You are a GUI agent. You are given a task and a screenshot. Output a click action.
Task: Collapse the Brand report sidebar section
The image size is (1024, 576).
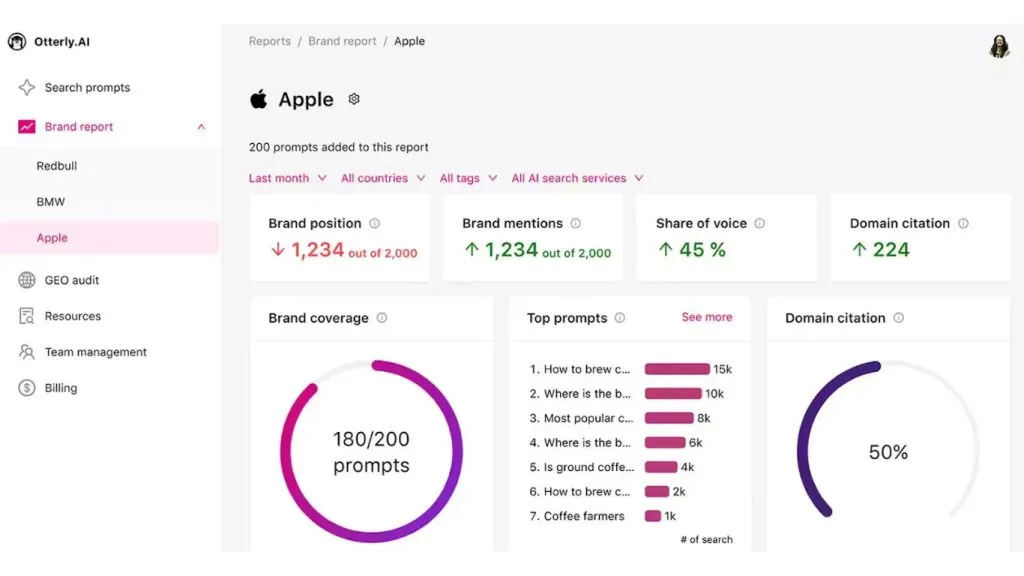[201, 127]
